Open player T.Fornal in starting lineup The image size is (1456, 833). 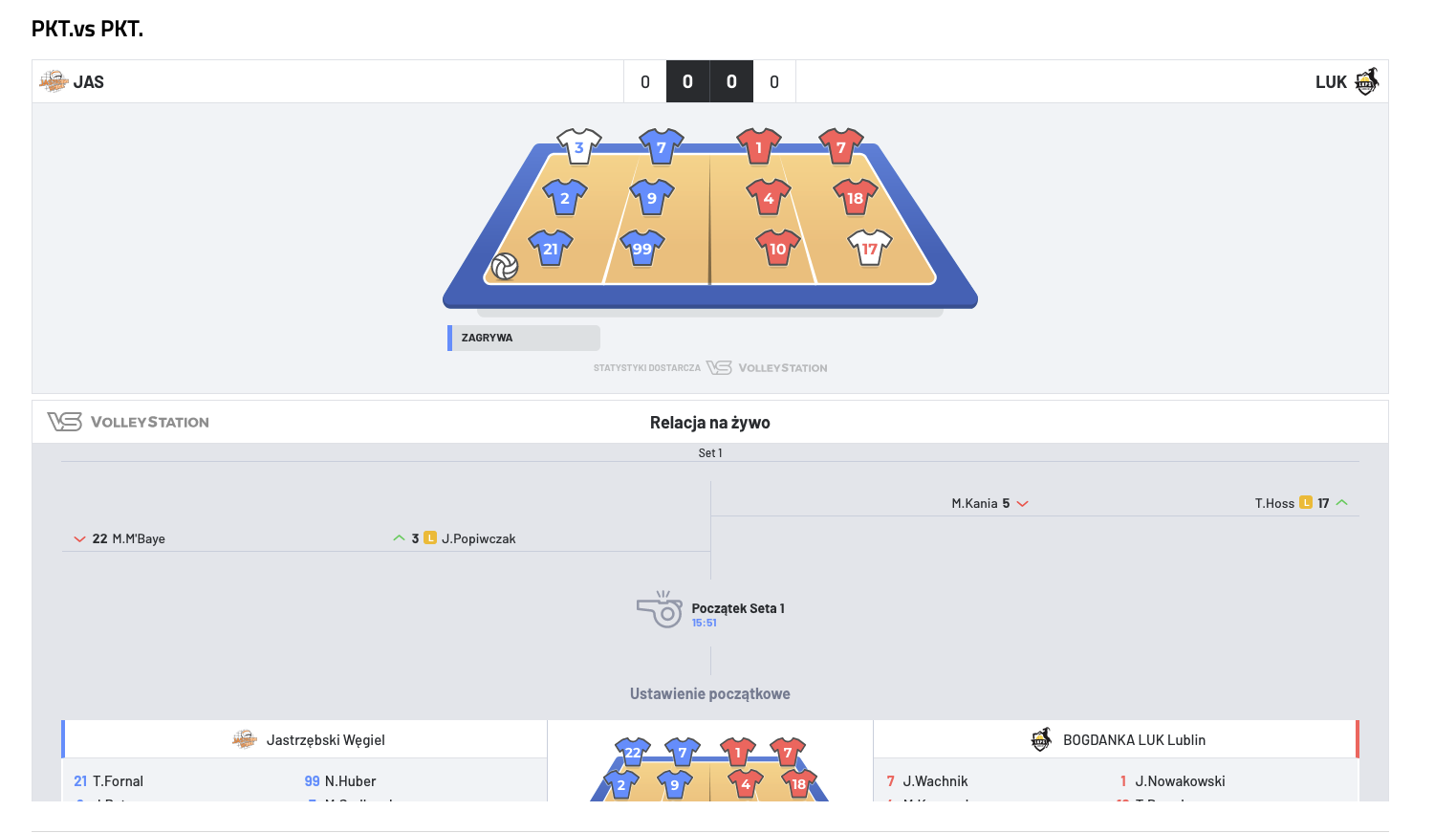(x=118, y=781)
